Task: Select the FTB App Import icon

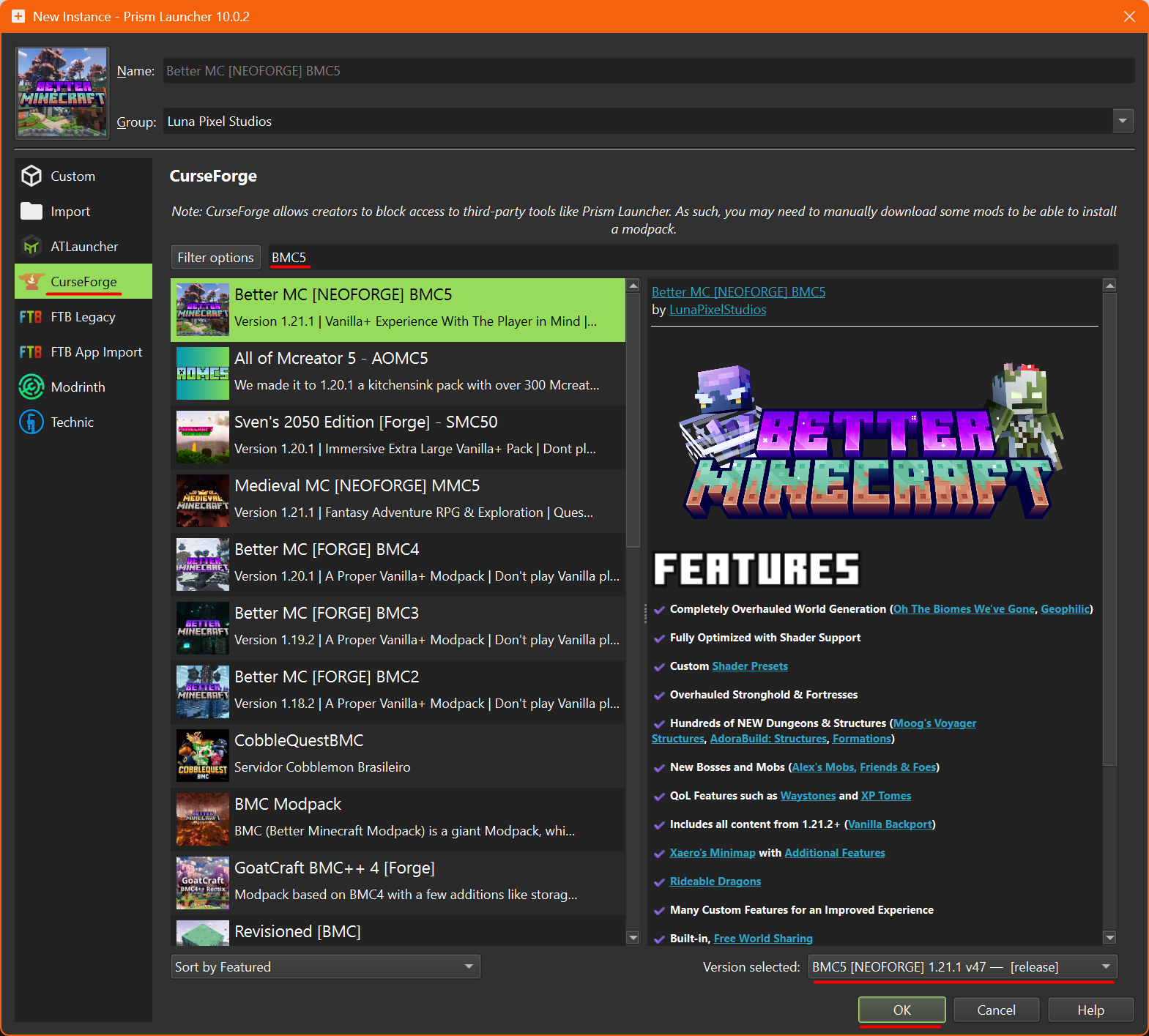Action: tap(31, 352)
